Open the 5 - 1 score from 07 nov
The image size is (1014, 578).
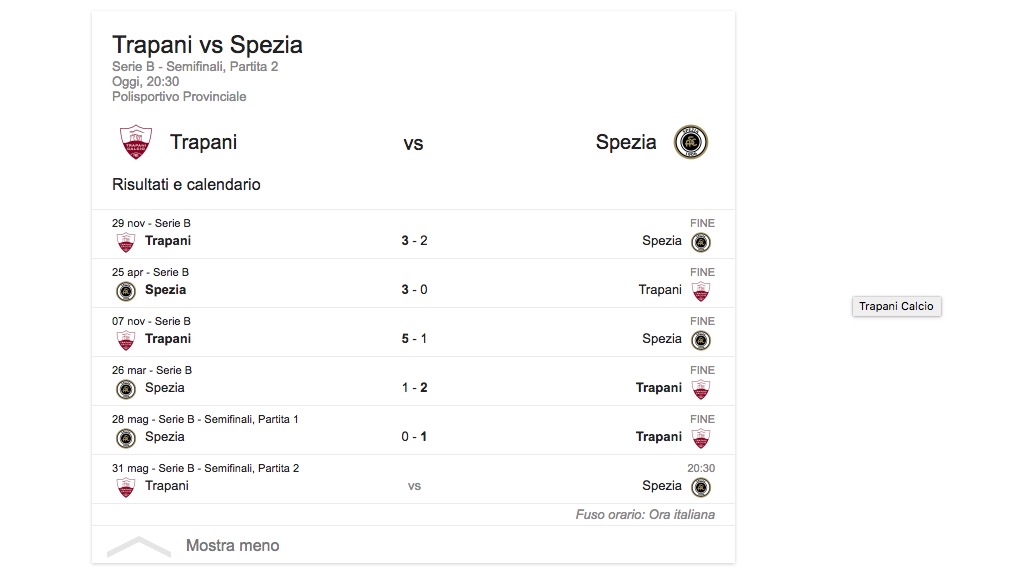[x=414, y=339]
